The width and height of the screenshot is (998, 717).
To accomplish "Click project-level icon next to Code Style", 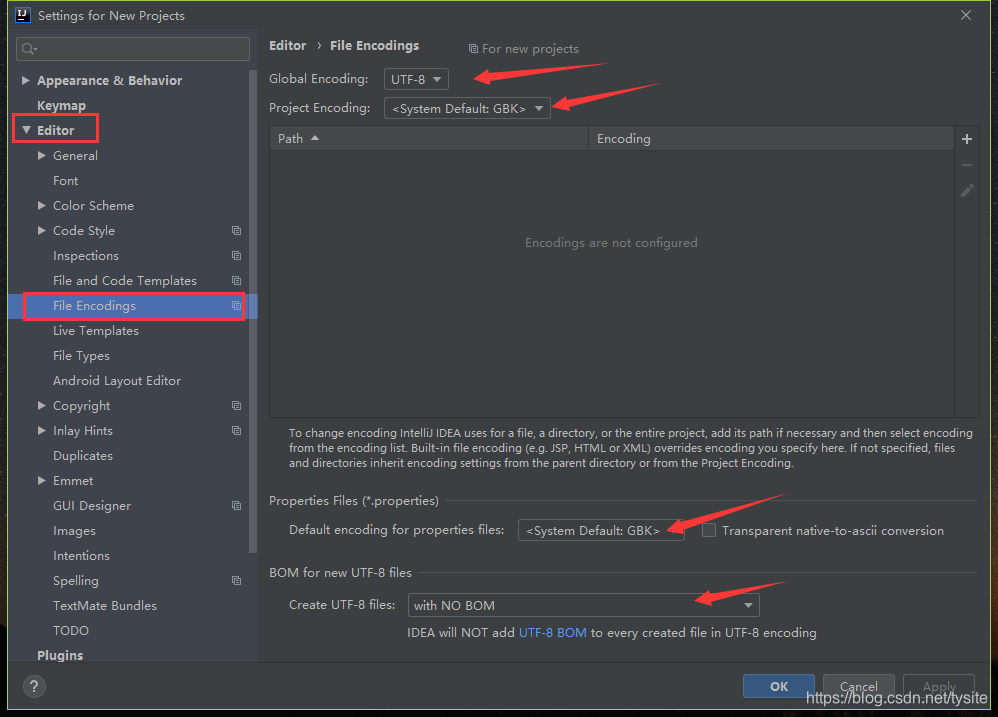I will [236, 231].
